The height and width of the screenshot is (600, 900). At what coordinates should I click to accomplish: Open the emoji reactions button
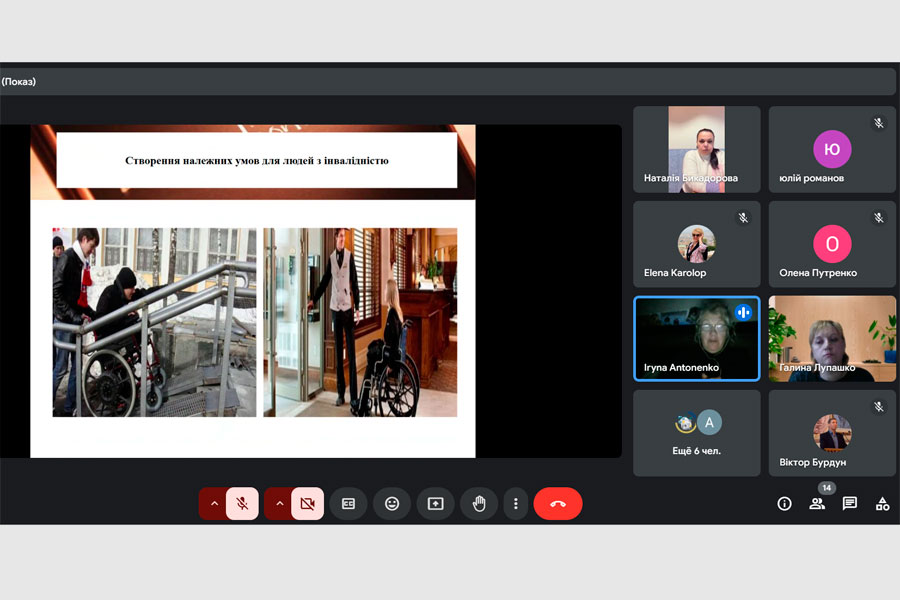pyautogui.click(x=392, y=504)
